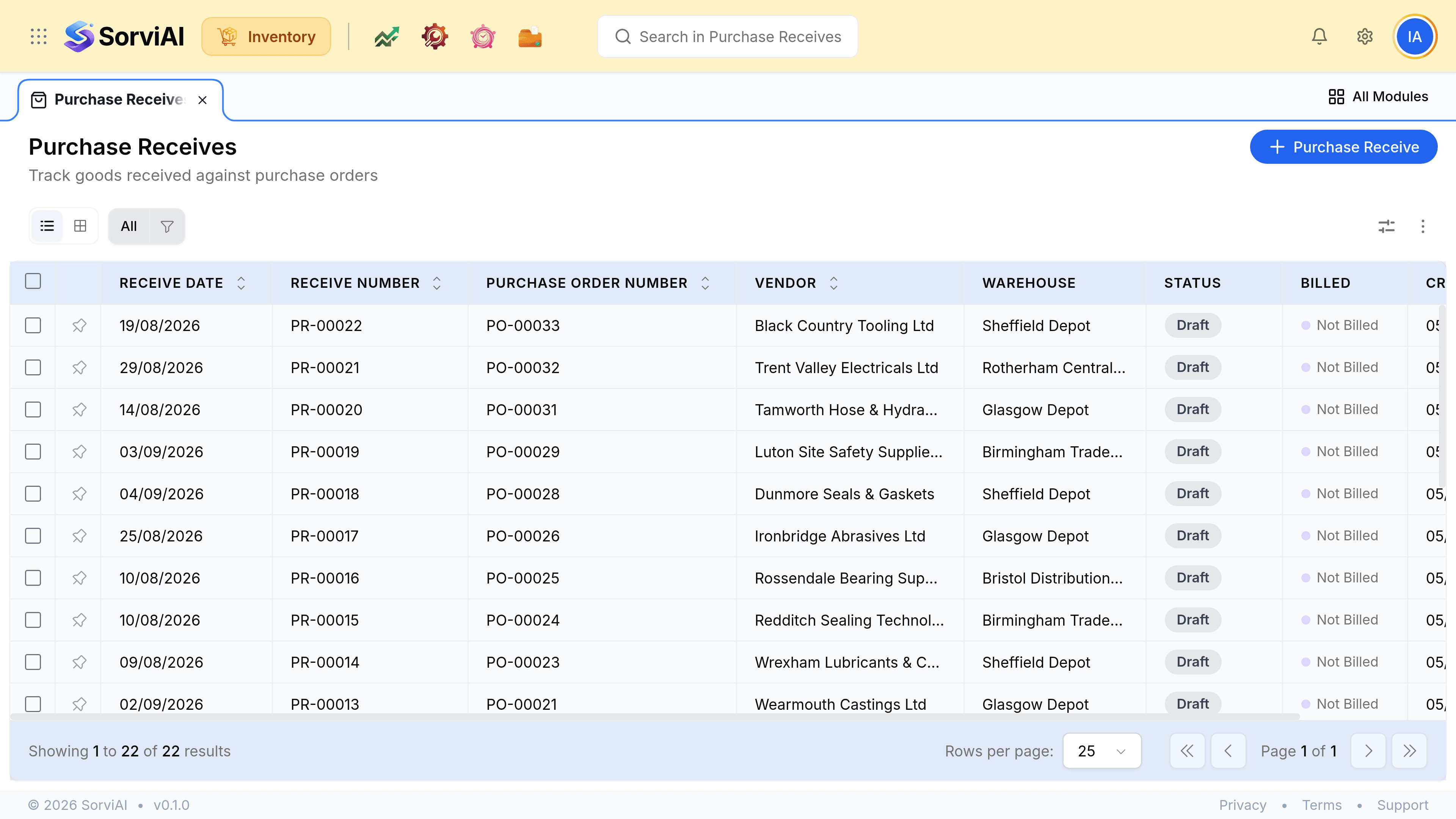Select the PR-00021 row checkbox
This screenshot has height=819, width=1456.
click(x=33, y=367)
